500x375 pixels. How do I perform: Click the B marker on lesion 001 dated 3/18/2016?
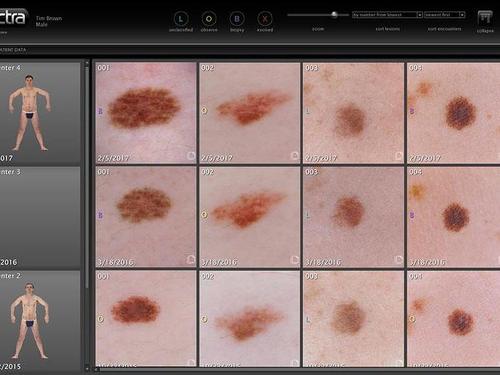click(100, 215)
